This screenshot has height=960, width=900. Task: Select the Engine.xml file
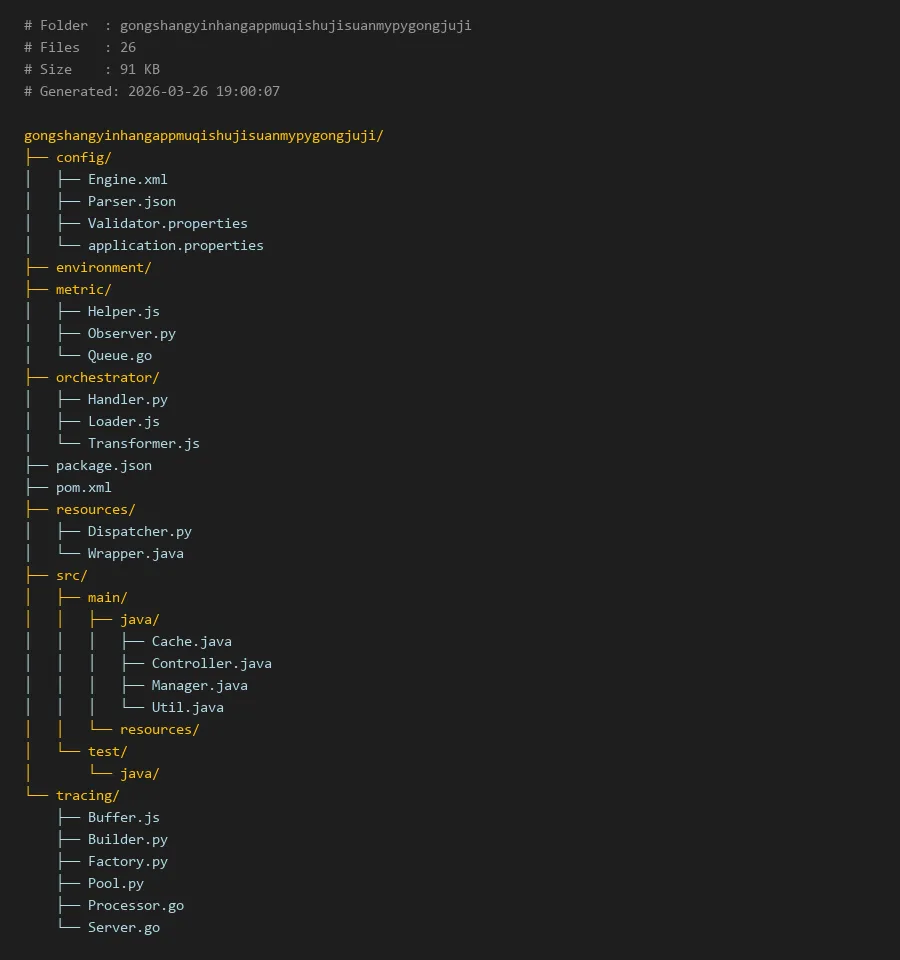coord(127,179)
